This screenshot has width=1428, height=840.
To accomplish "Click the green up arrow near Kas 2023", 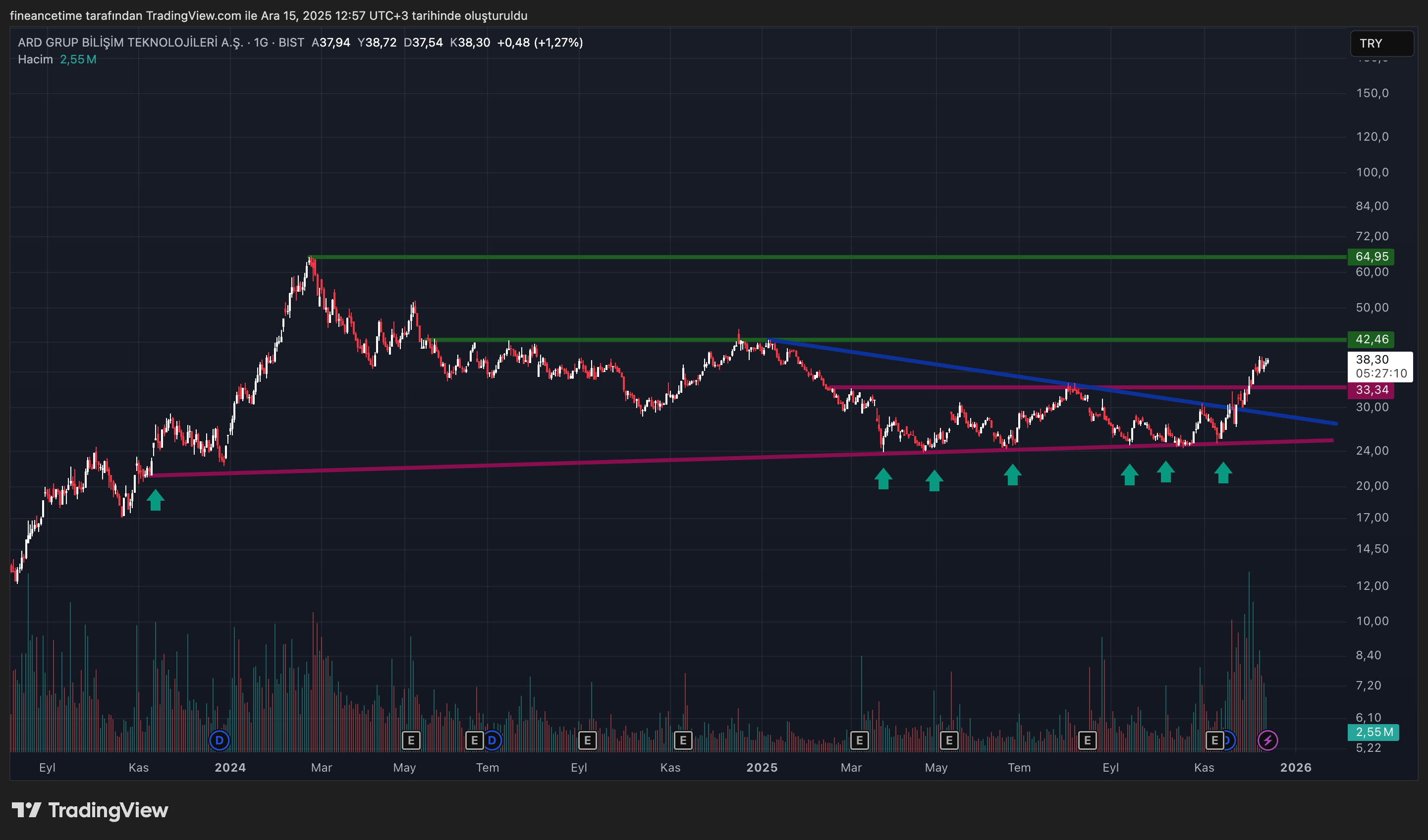I will pyautogui.click(x=155, y=500).
